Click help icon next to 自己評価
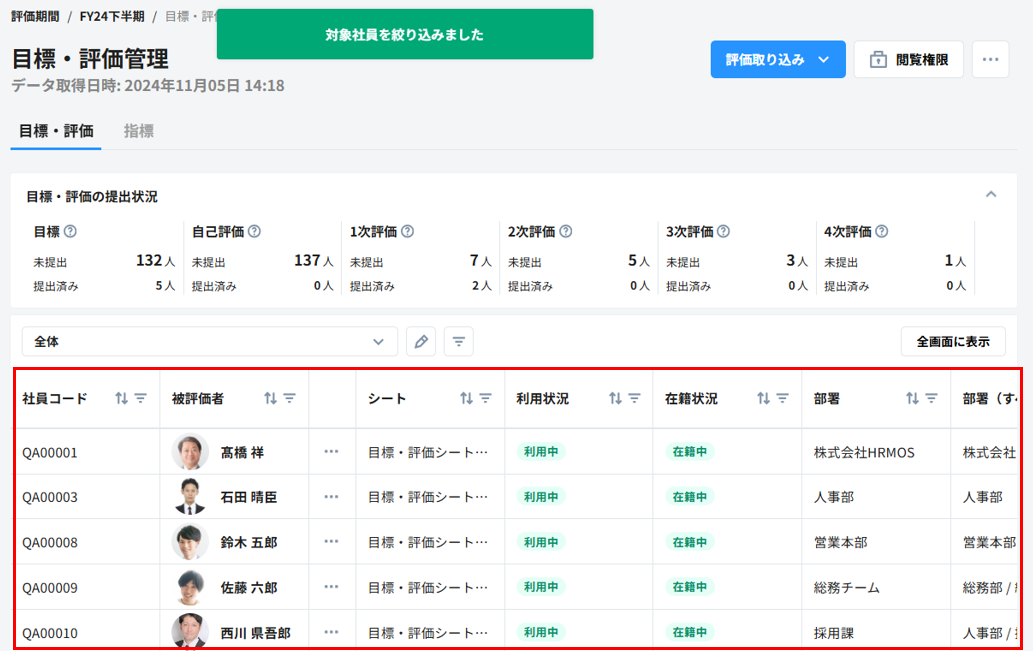Image resolution: width=1033 pixels, height=651 pixels. pyautogui.click(x=254, y=231)
